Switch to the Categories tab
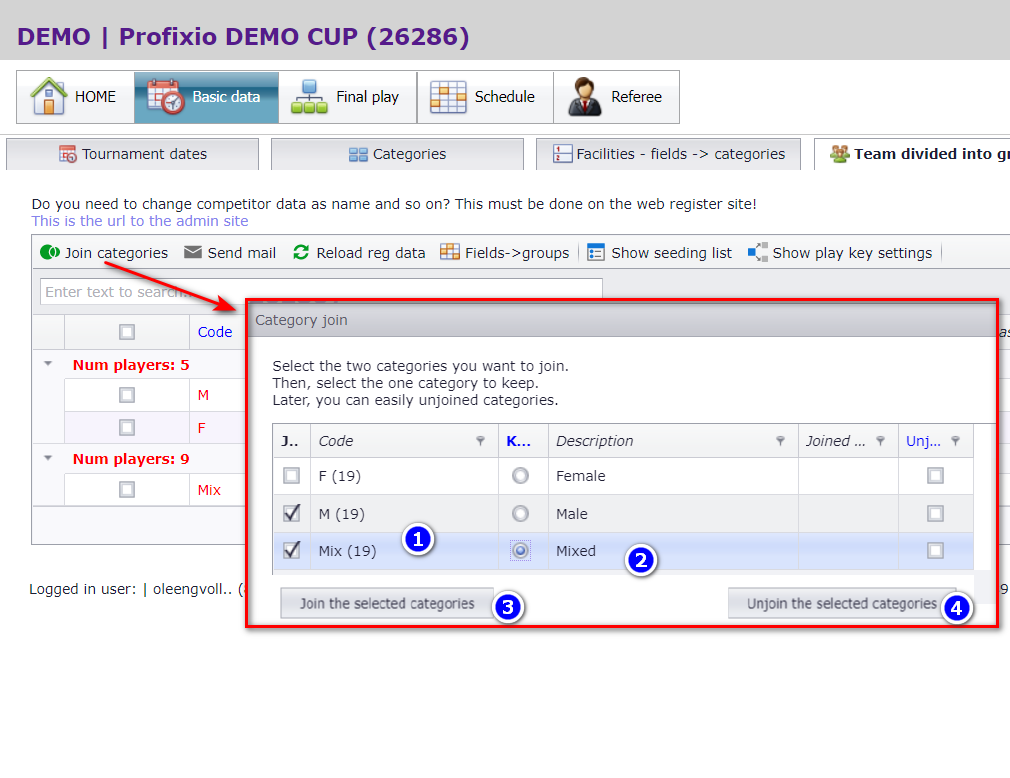 (x=397, y=154)
